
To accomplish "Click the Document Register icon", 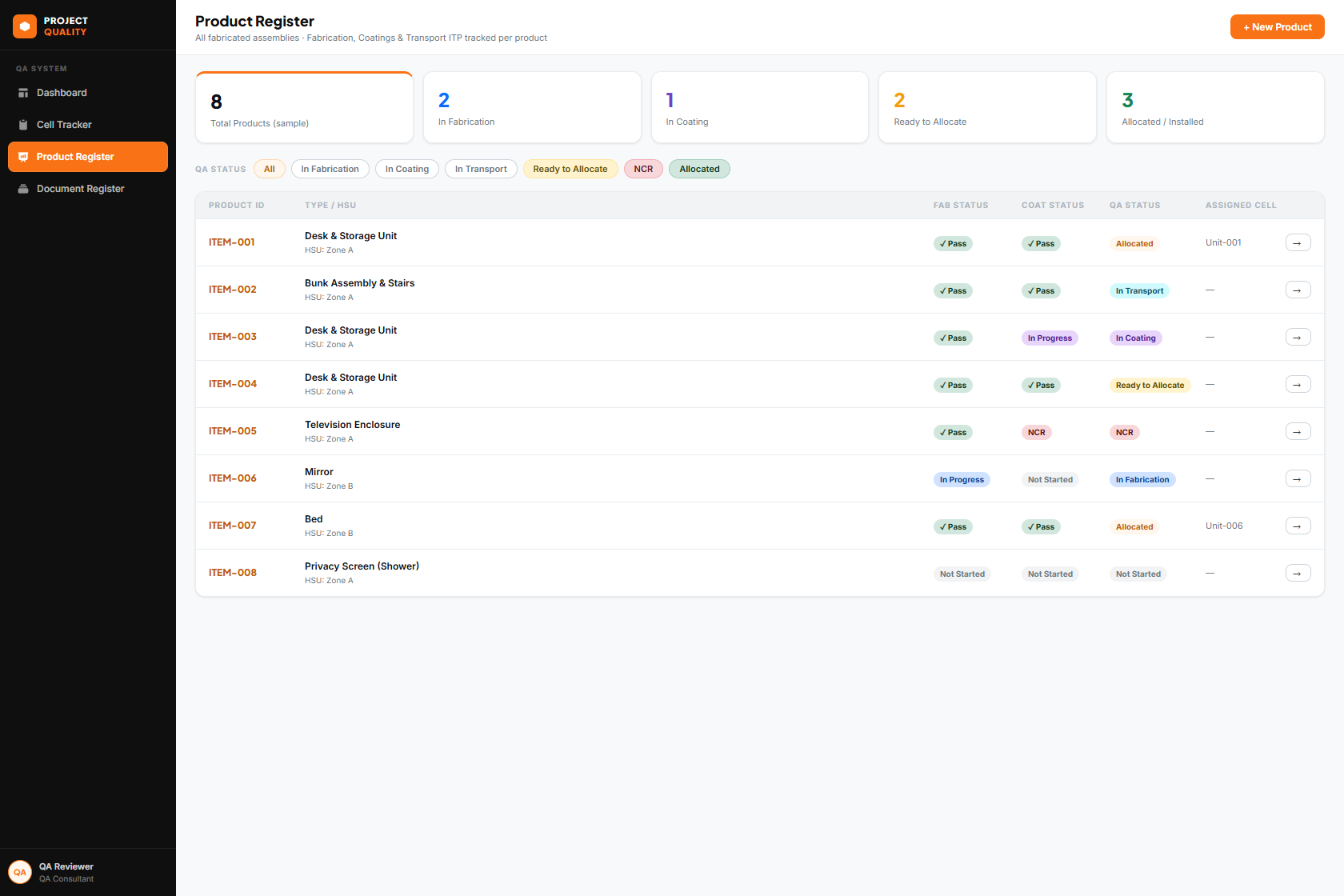I will [x=23, y=189].
